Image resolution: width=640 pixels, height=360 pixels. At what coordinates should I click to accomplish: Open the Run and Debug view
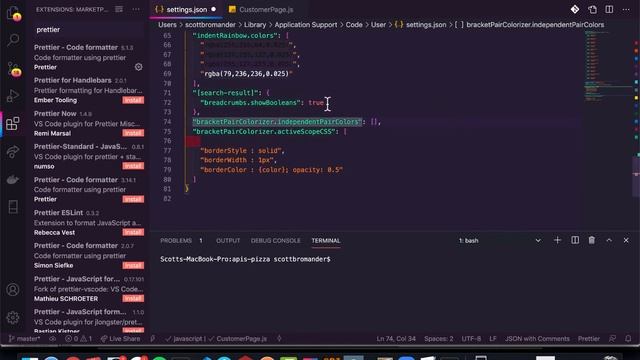pyautogui.click(x=13, y=96)
